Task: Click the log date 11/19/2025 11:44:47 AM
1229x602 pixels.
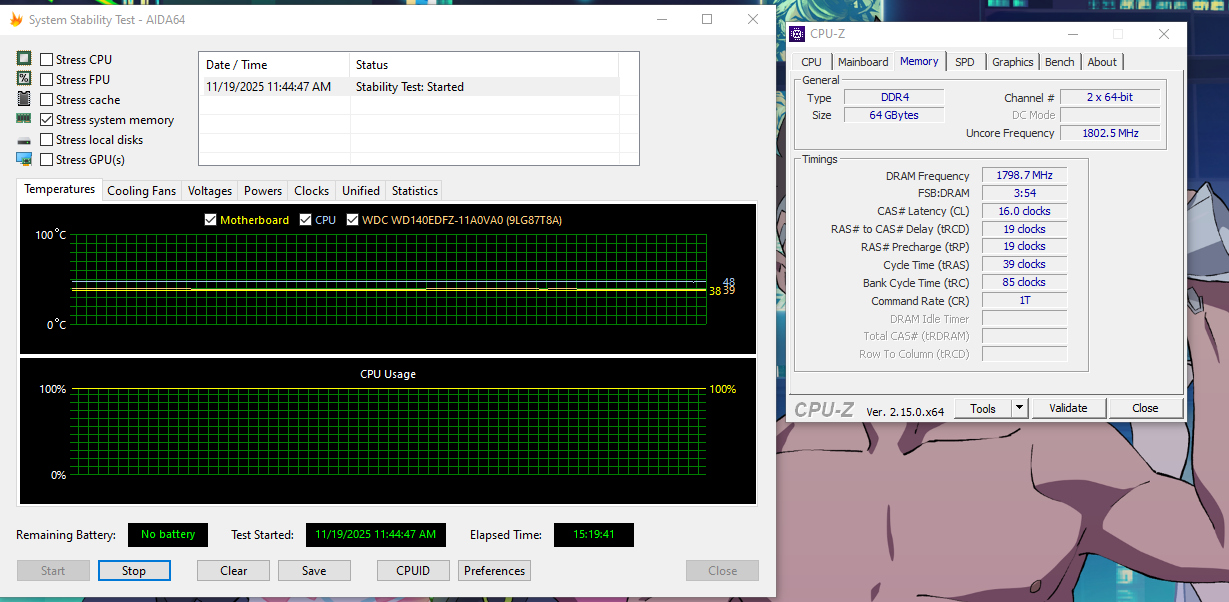Action: pos(268,87)
